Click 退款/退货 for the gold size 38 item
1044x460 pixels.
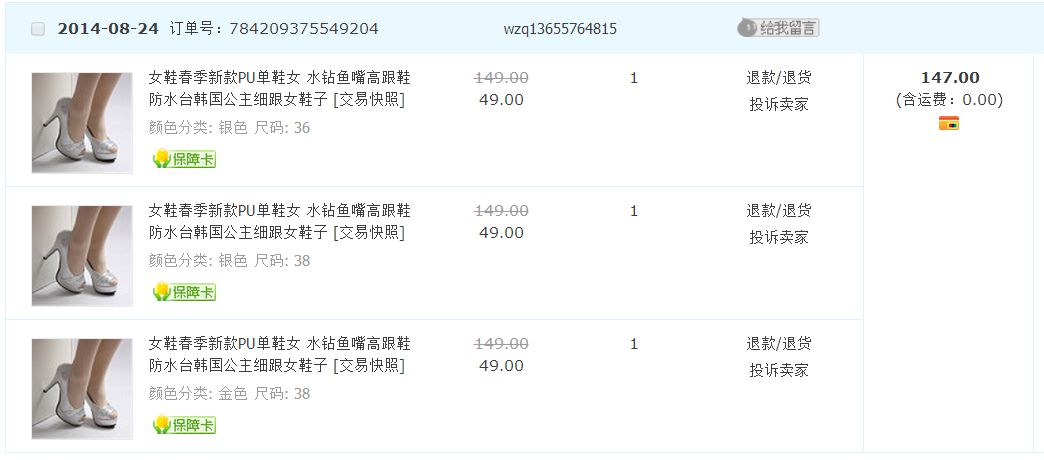pos(778,344)
